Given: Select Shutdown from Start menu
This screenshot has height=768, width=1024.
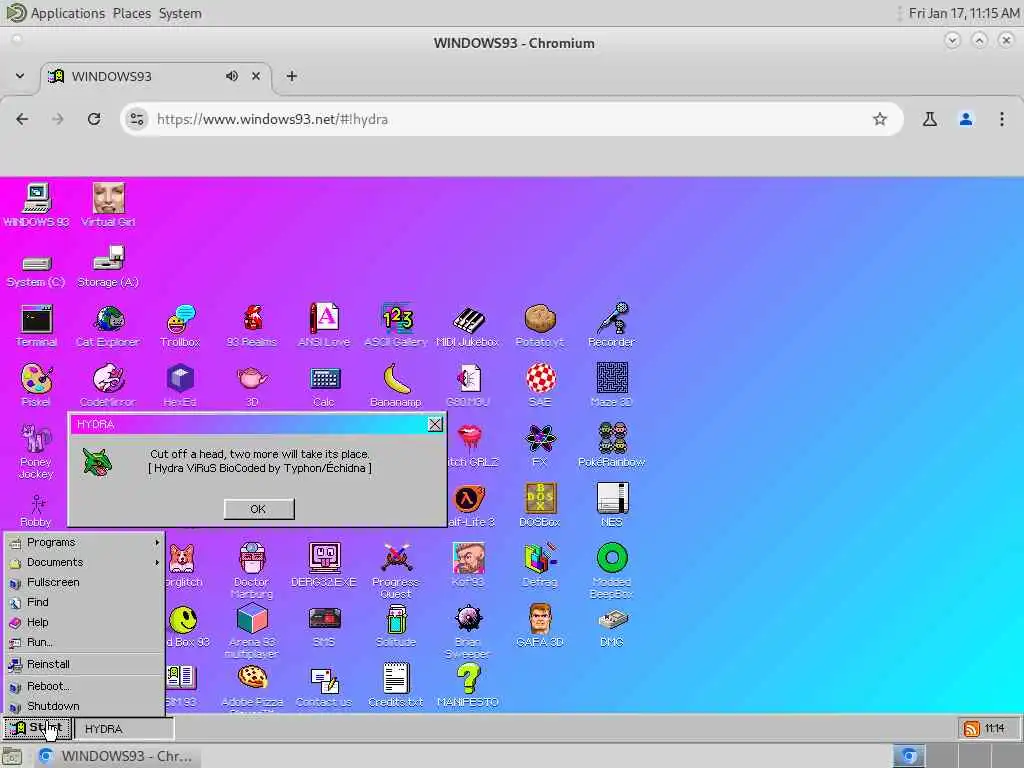Looking at the screenshot, I should tap(84, 707).
